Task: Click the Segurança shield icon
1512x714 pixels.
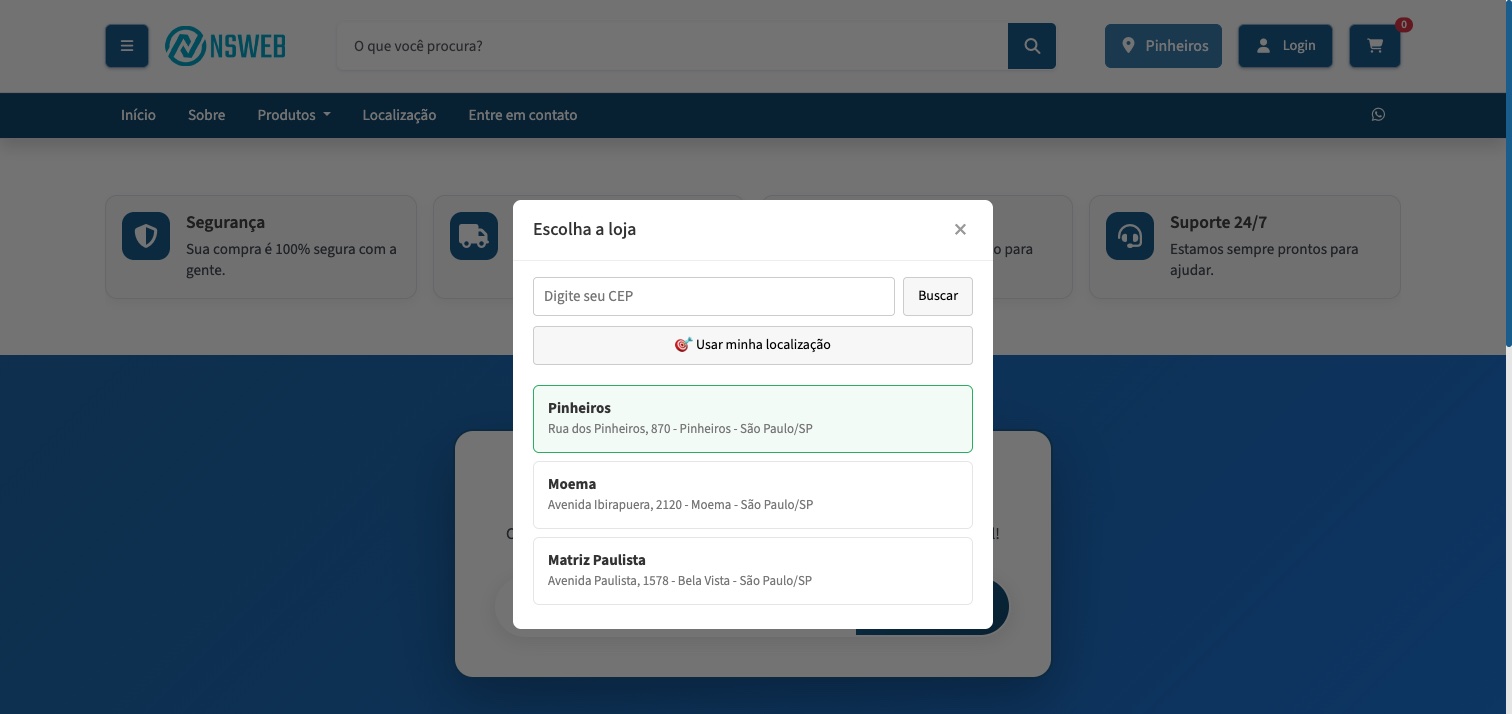Action: tap(146, 236)
